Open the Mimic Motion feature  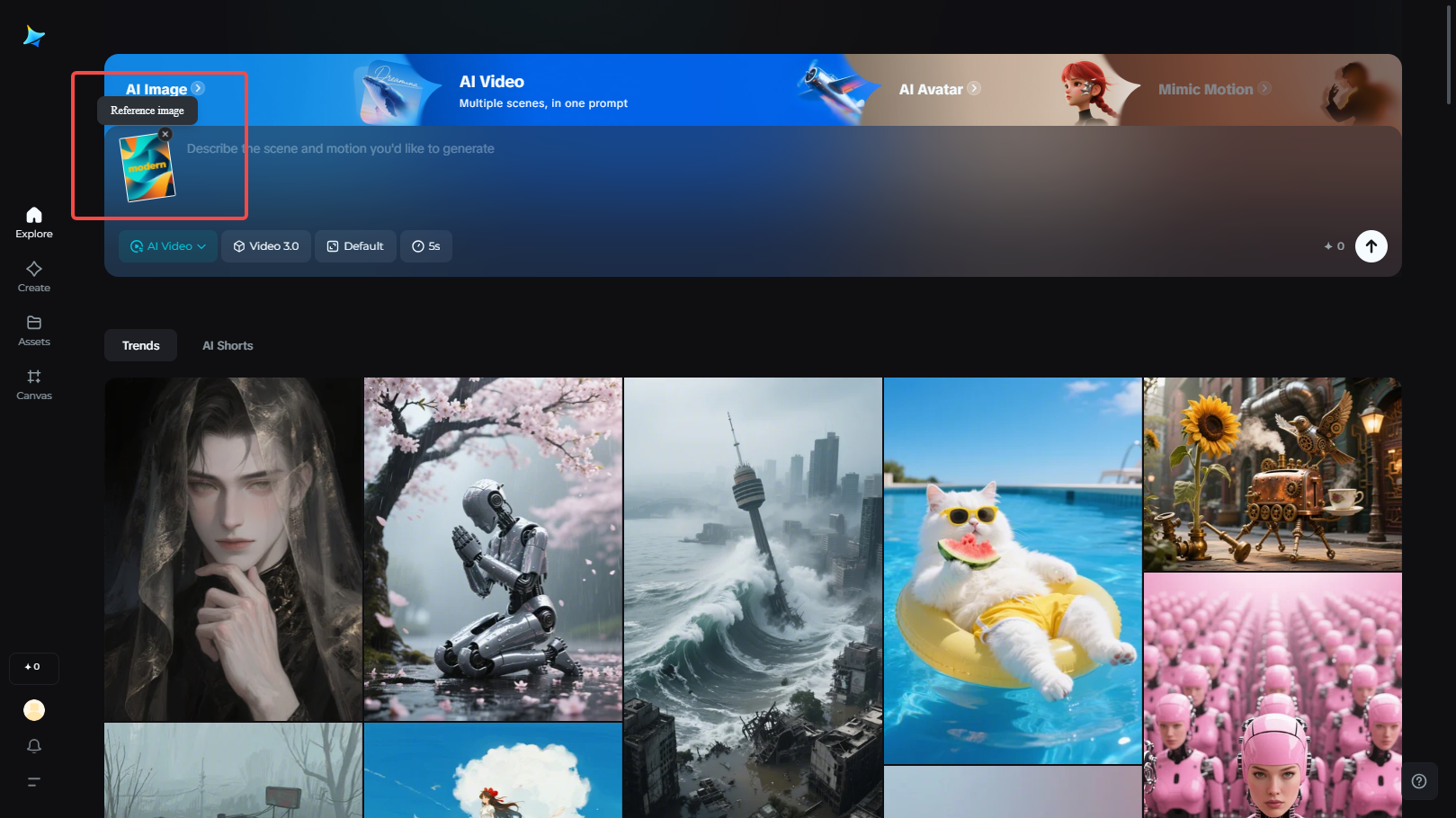click(x=1205, y=89)
